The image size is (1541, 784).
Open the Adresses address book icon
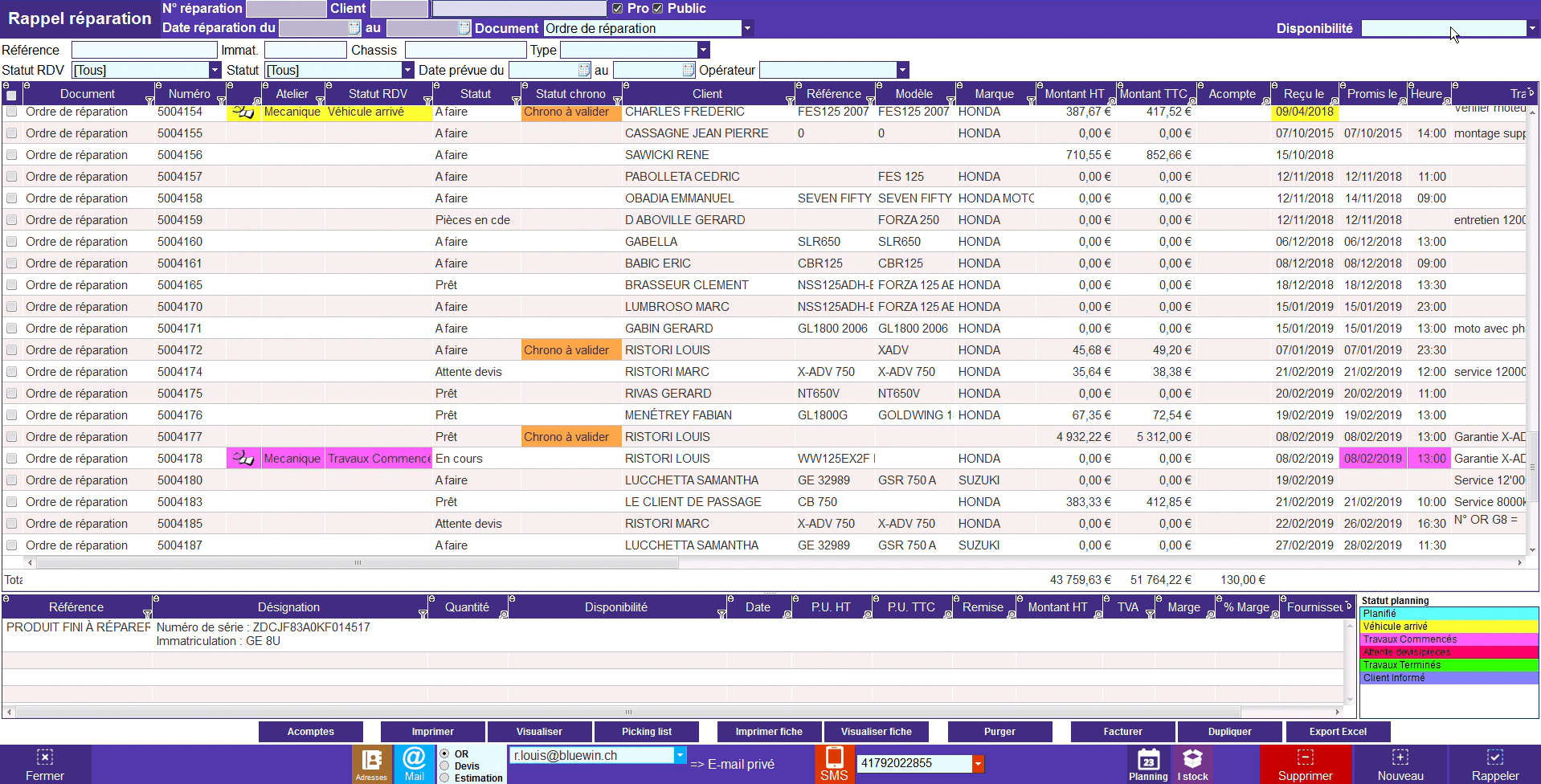(x=371, y=763)
